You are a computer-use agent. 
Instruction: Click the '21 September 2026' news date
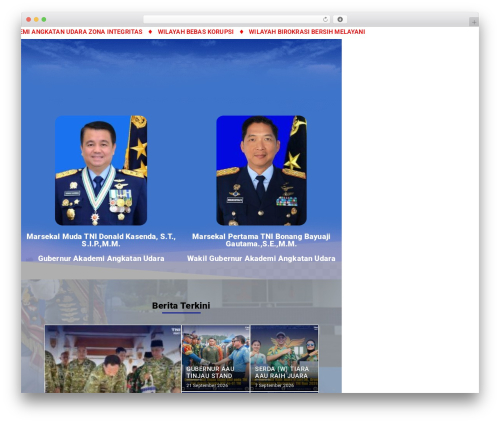tap(207, 386)
